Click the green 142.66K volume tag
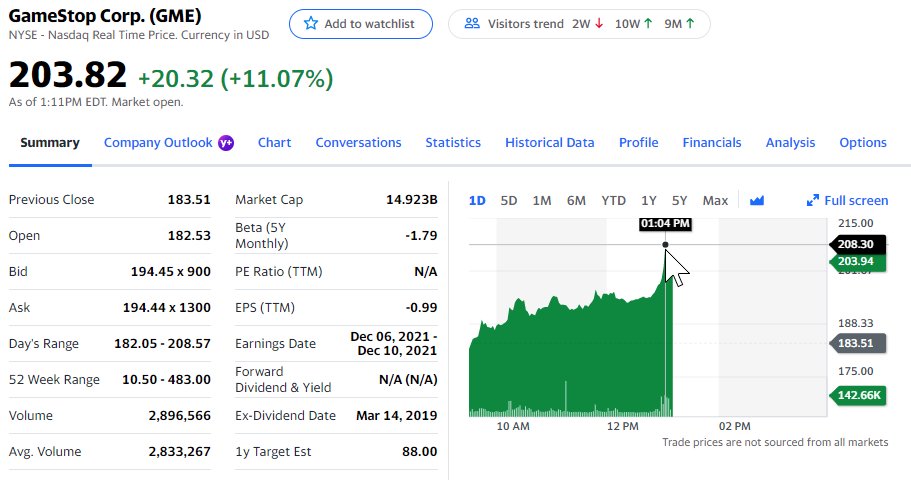This screenshot has width=911, height=480. point(858,395)
